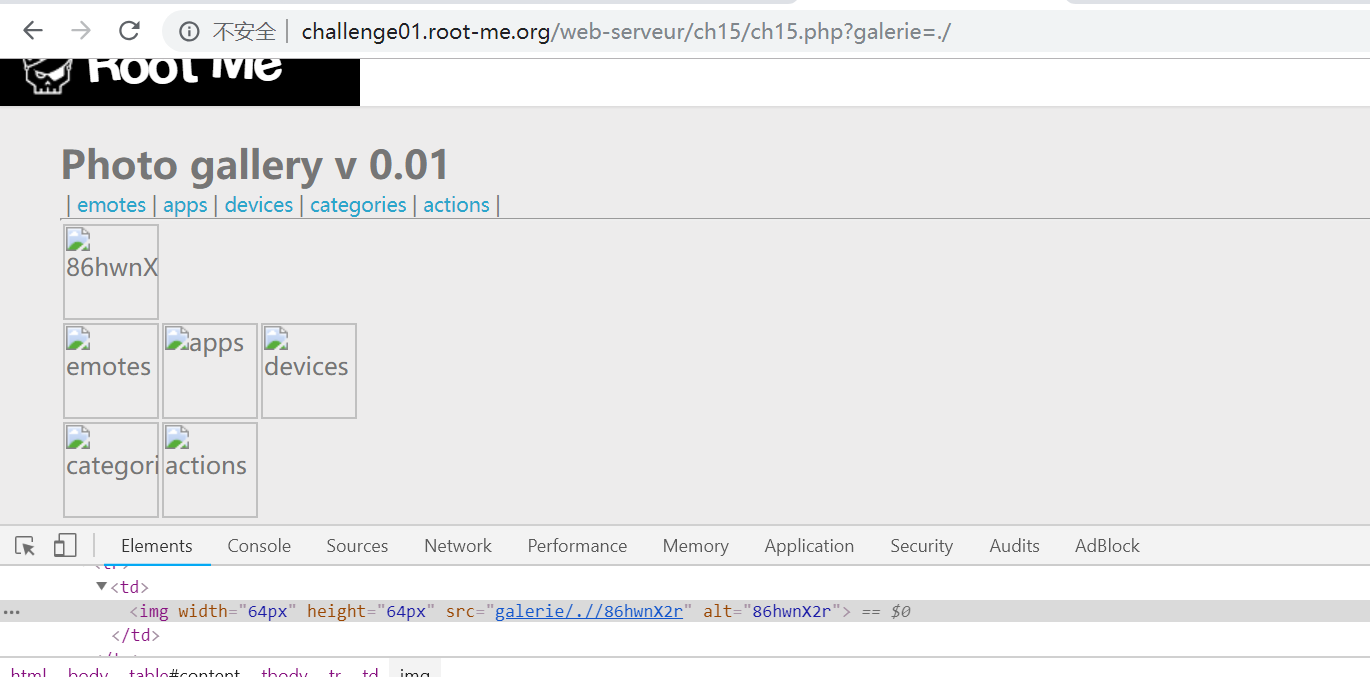Switch to the Network tab

pyautogui.click(x=458, y=546)
